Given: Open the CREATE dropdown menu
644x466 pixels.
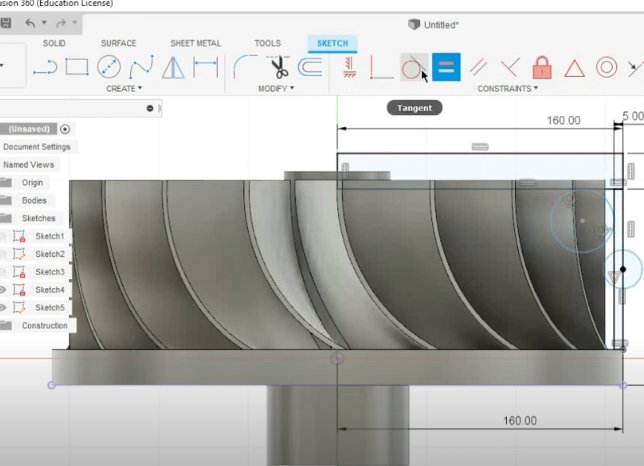Looking at the screenshot, I should [124, 89].
